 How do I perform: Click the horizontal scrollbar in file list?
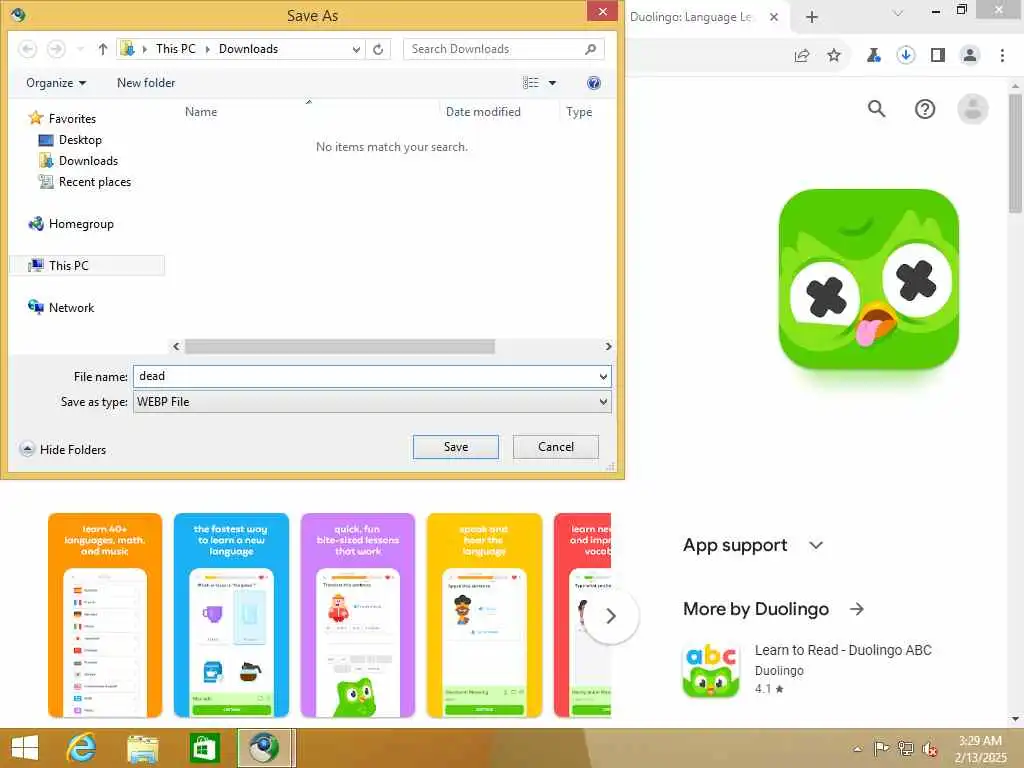click(340, 346)
